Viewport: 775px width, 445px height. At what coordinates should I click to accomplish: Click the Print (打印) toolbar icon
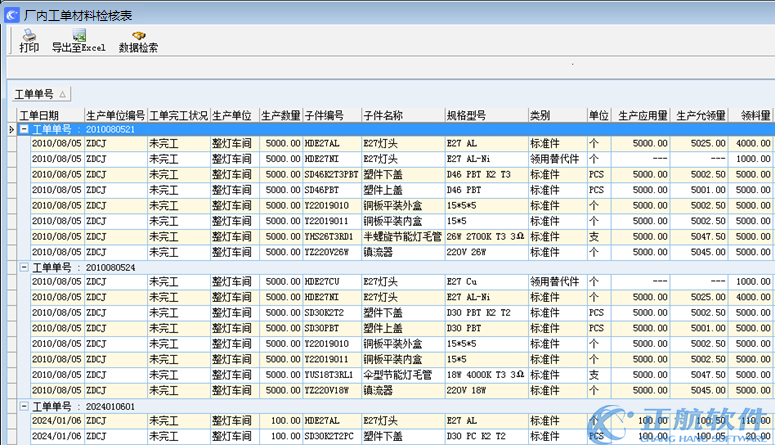pos(29,41)
